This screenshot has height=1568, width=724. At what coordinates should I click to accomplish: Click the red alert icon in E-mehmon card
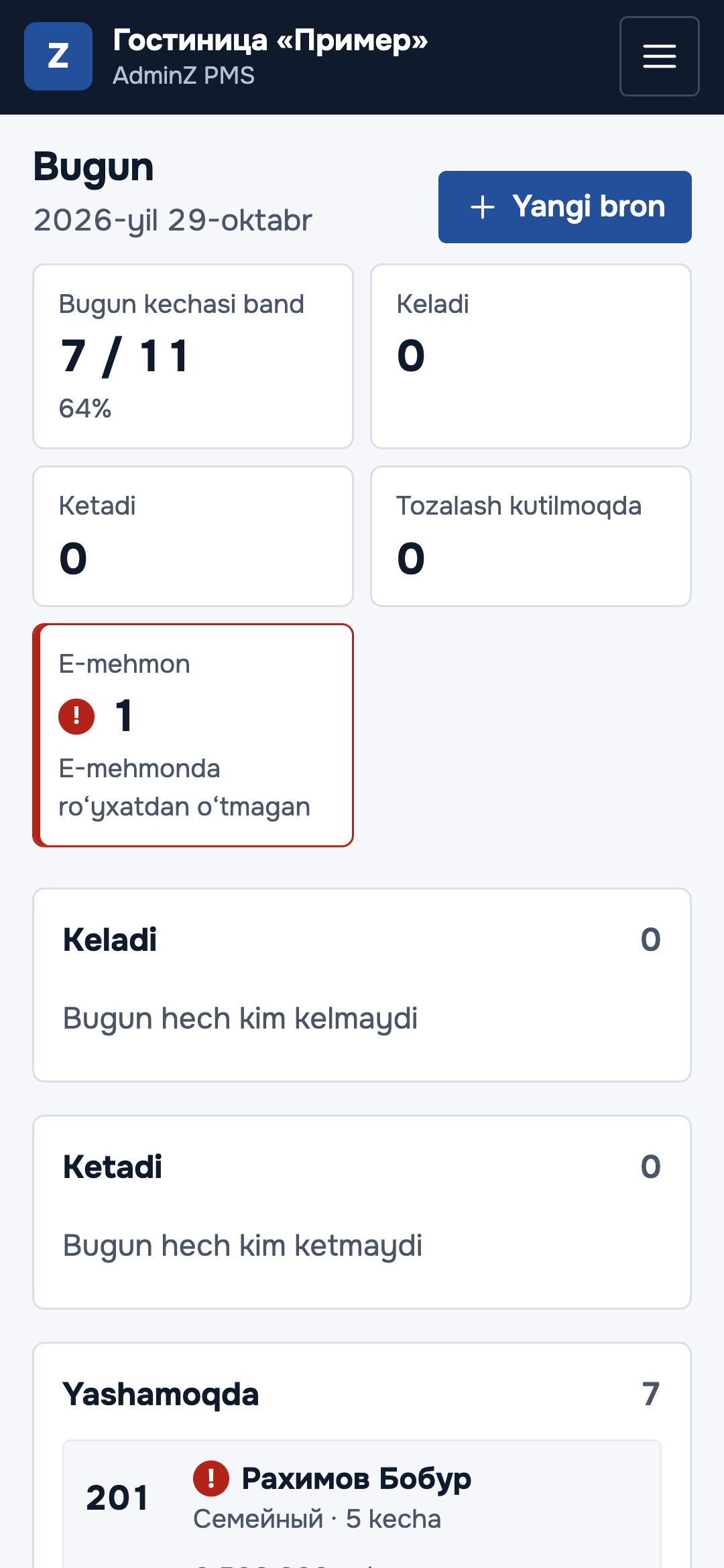[76, 716]
